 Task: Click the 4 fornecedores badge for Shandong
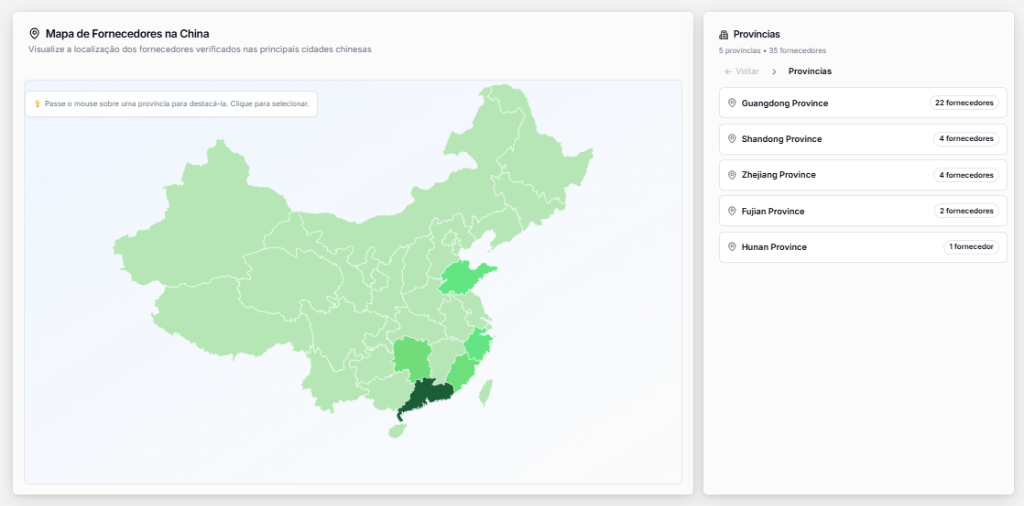tap(966, 139)
